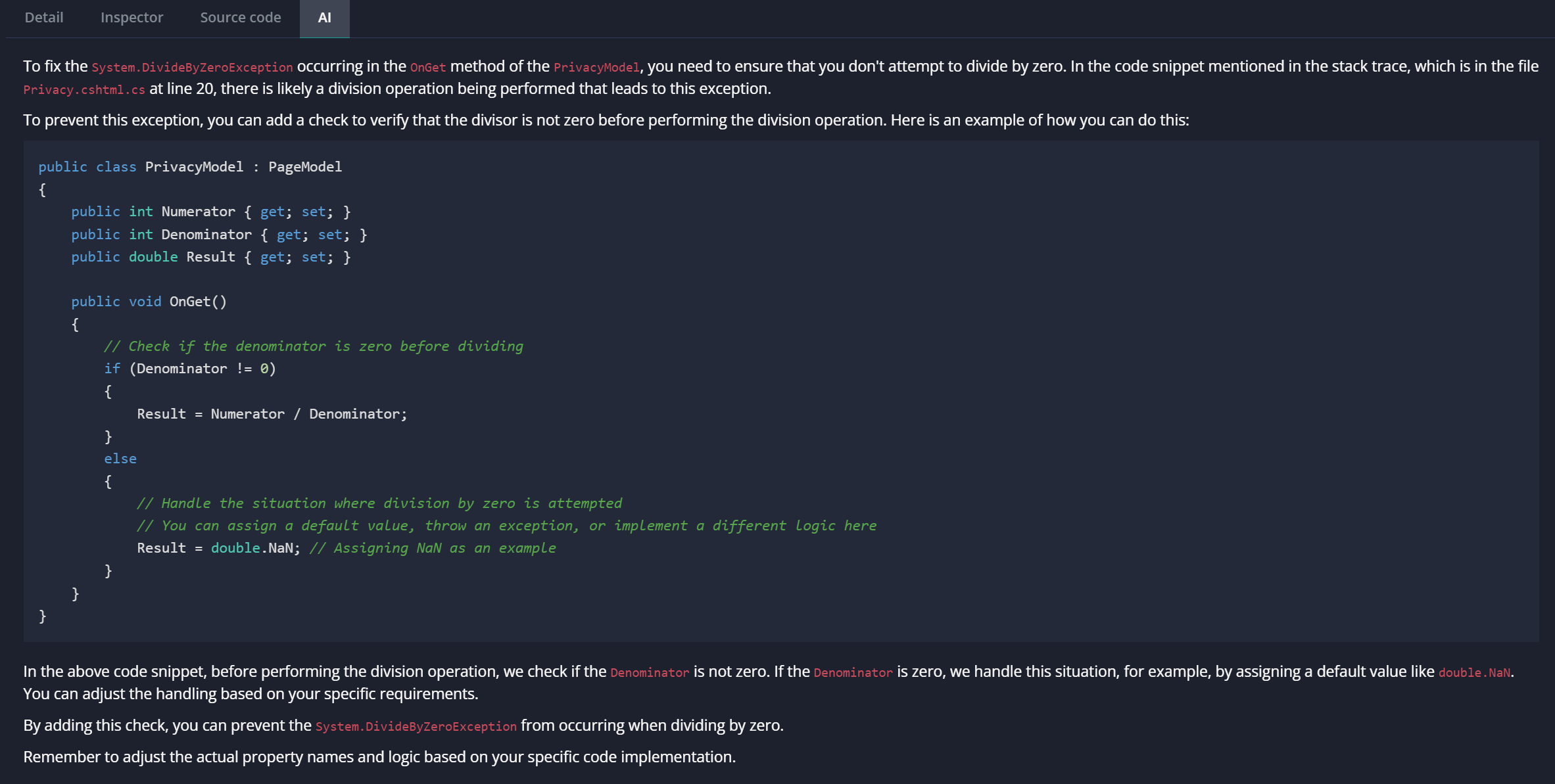1555x784 pixels.
Task: Switch to Inspector tab
Action: 131,16
